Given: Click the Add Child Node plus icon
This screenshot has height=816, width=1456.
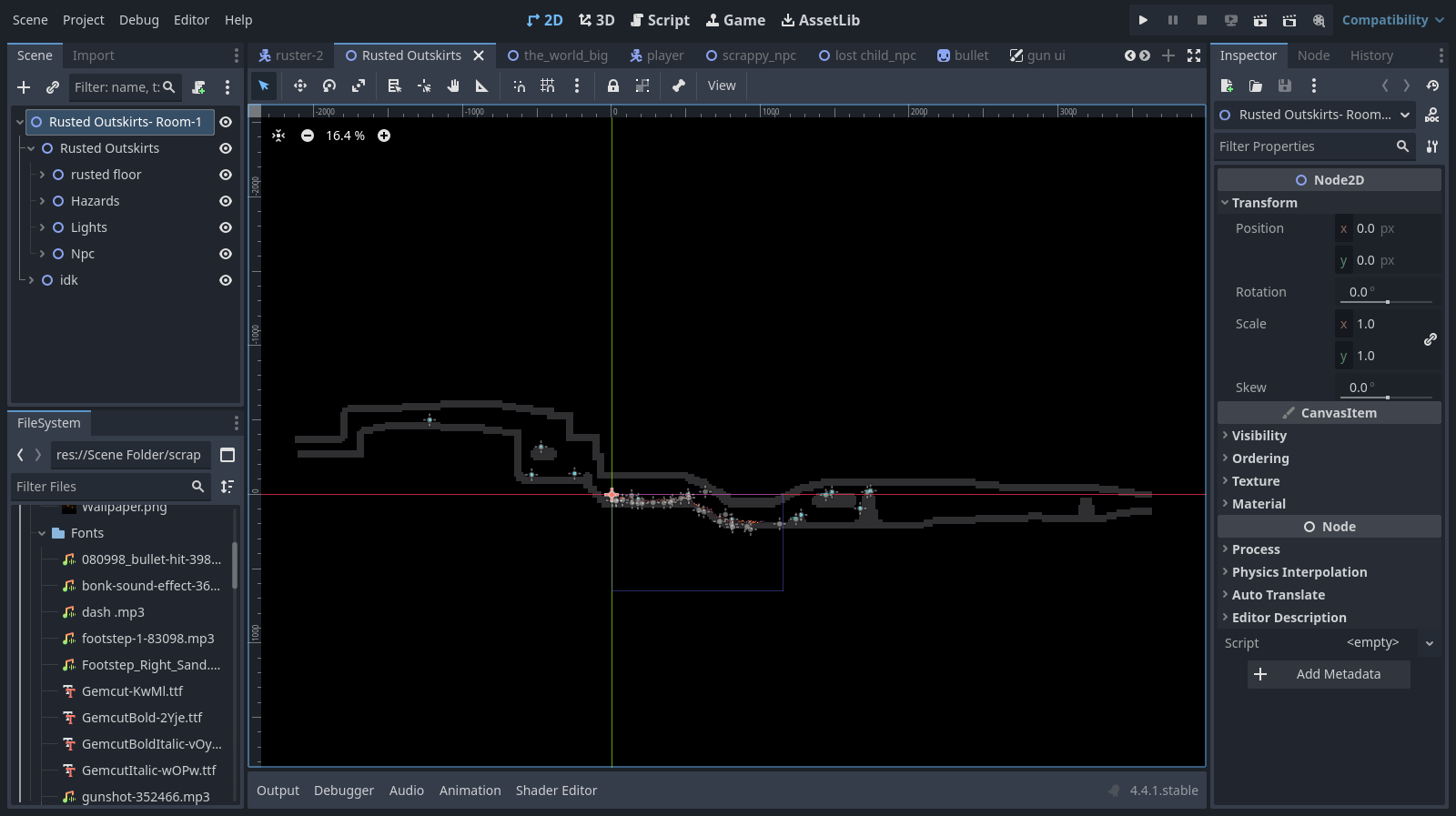Looking at the screenshot, I should (24, 87).
